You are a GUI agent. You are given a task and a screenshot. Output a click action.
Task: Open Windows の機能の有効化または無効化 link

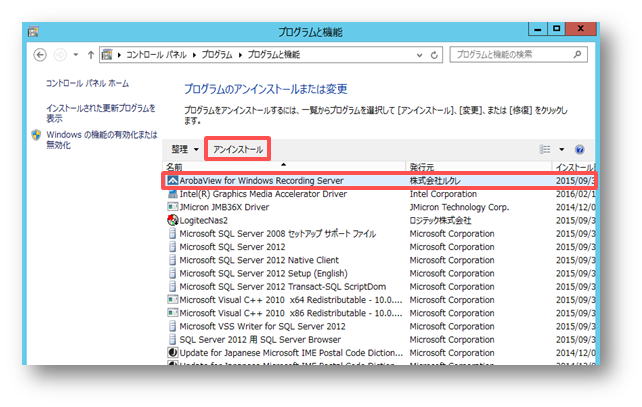pos(102,140)
